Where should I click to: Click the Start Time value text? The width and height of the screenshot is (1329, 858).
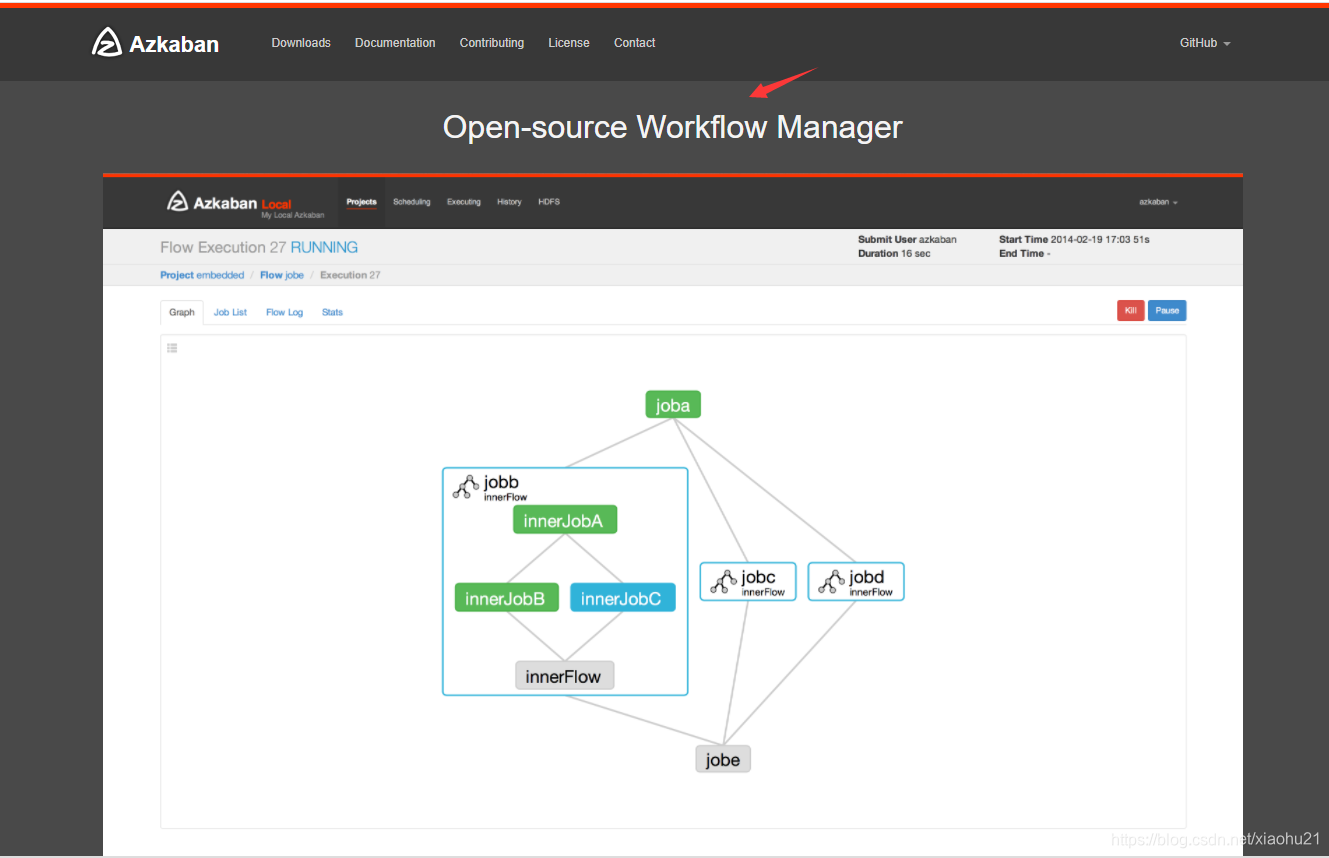point(1100,240)
